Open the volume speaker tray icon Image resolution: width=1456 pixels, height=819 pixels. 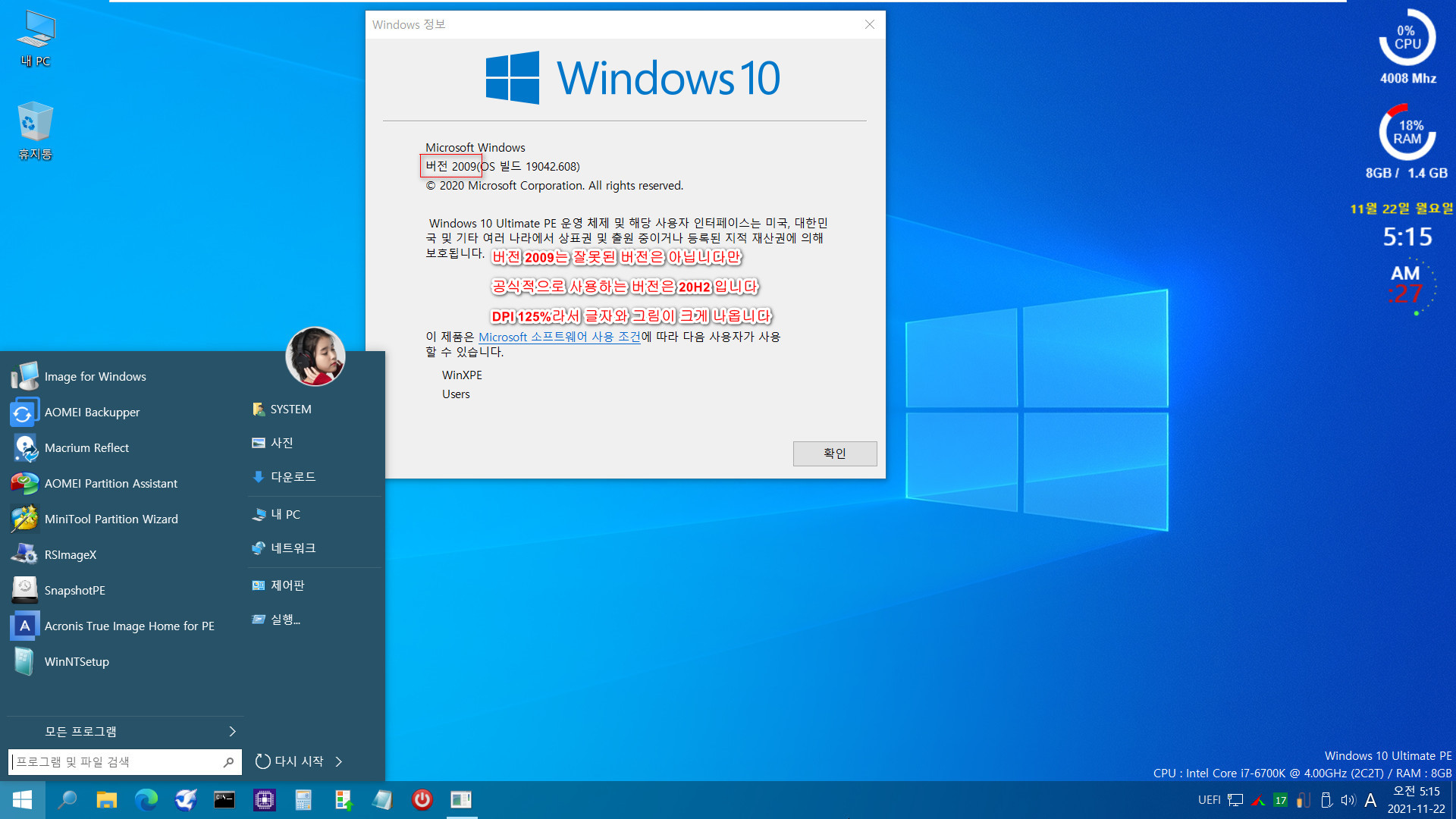[x=1348, y=800]
